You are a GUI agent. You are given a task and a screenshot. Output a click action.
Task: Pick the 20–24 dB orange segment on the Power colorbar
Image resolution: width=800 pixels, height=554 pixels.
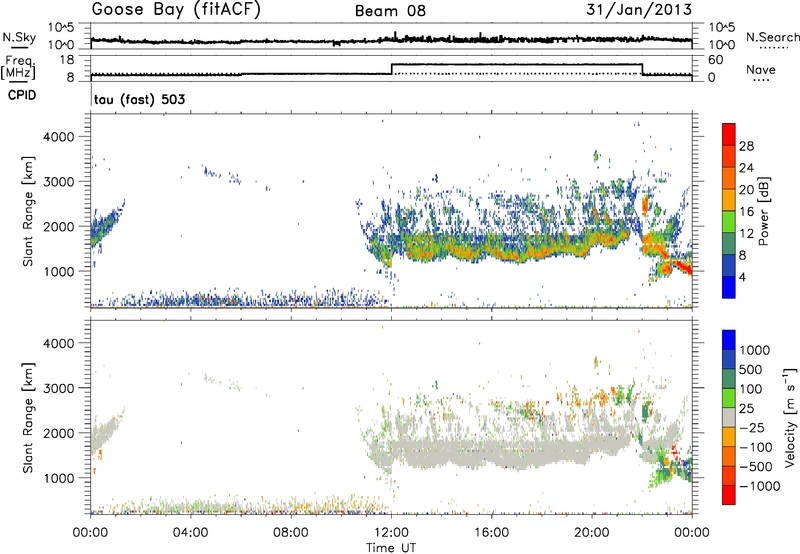(729, 178)
